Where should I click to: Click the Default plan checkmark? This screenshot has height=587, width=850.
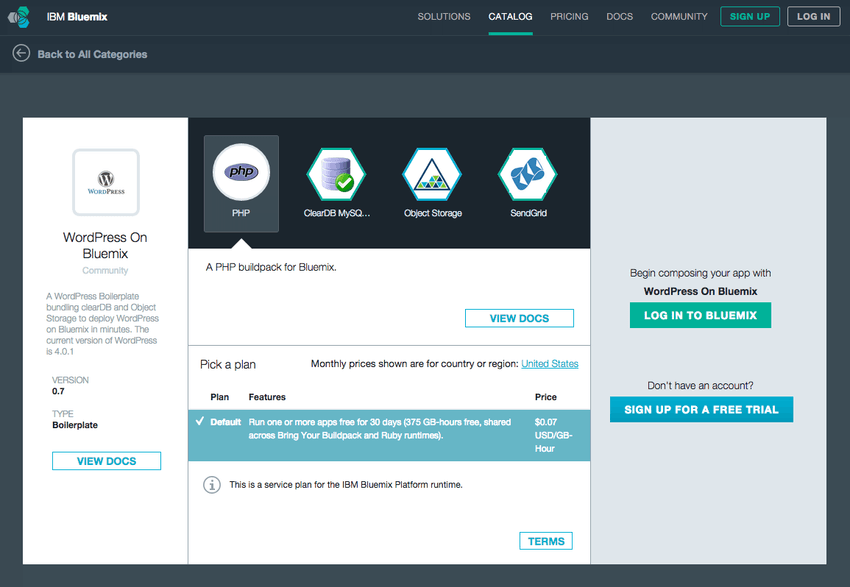click(200, 421)
